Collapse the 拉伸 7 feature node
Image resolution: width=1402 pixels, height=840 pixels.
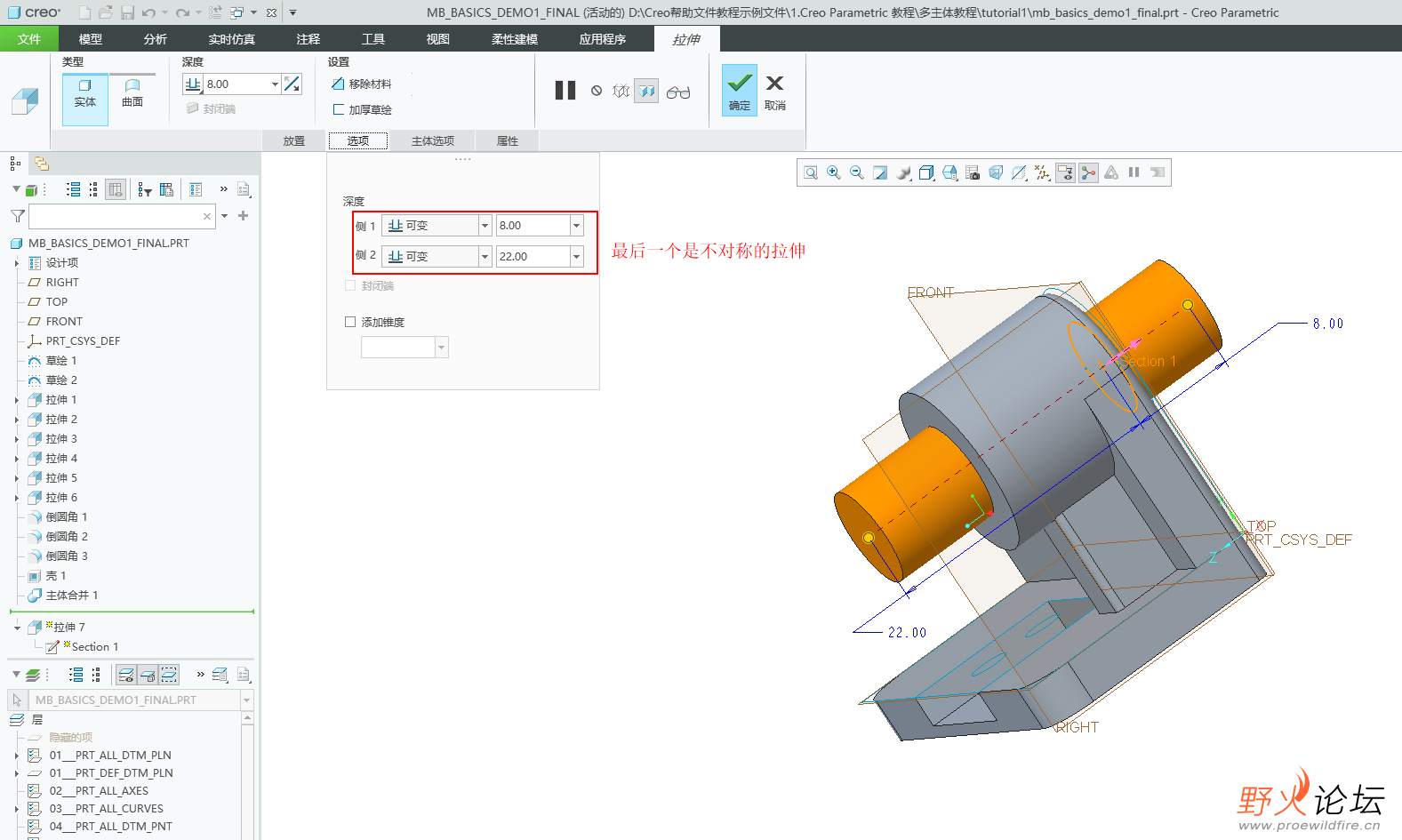point(17,628)
